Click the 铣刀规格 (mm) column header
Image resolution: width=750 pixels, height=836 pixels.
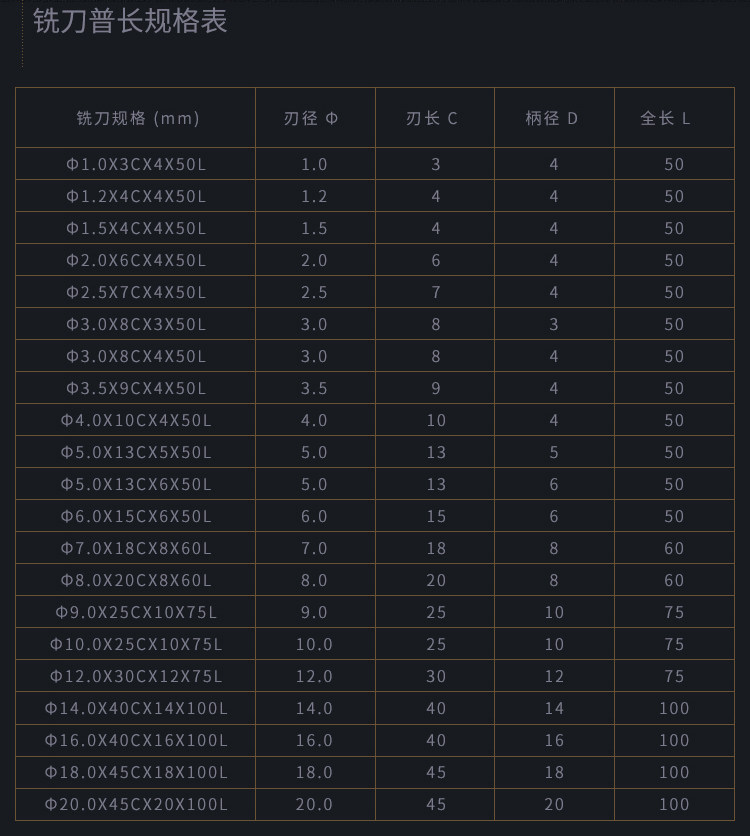138,118
